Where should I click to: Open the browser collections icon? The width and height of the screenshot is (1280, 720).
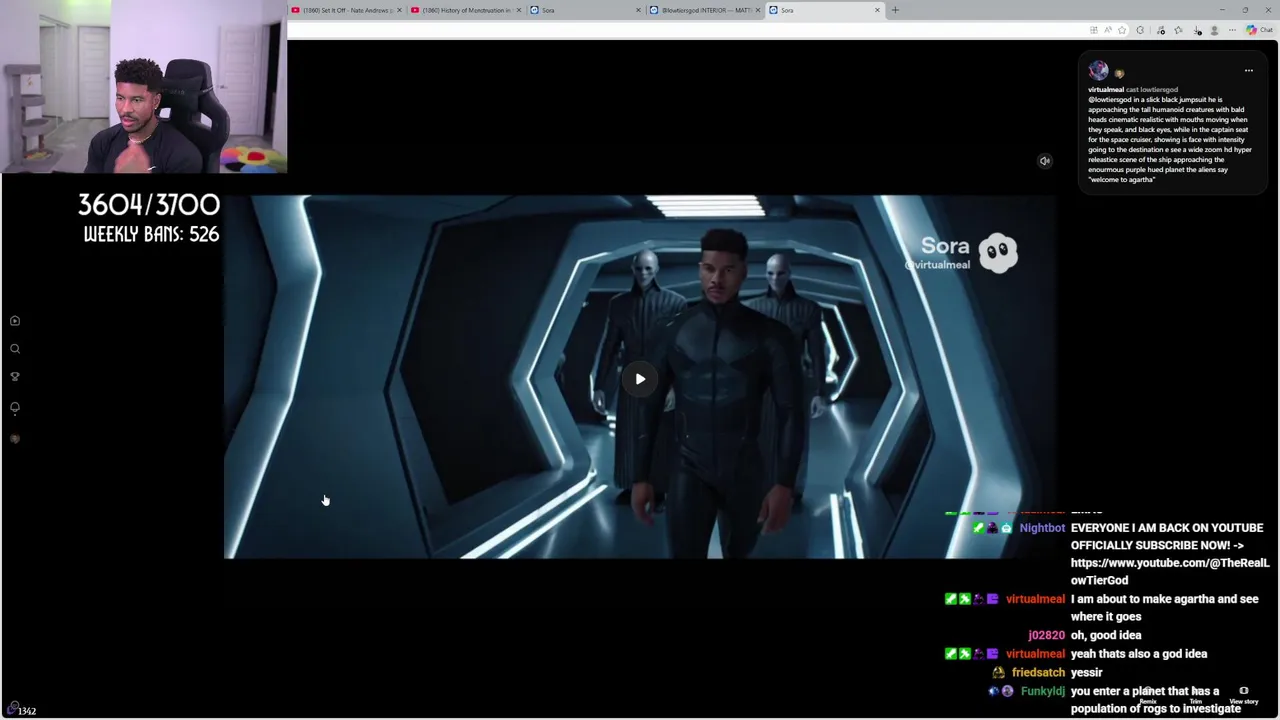(1178, 30)
